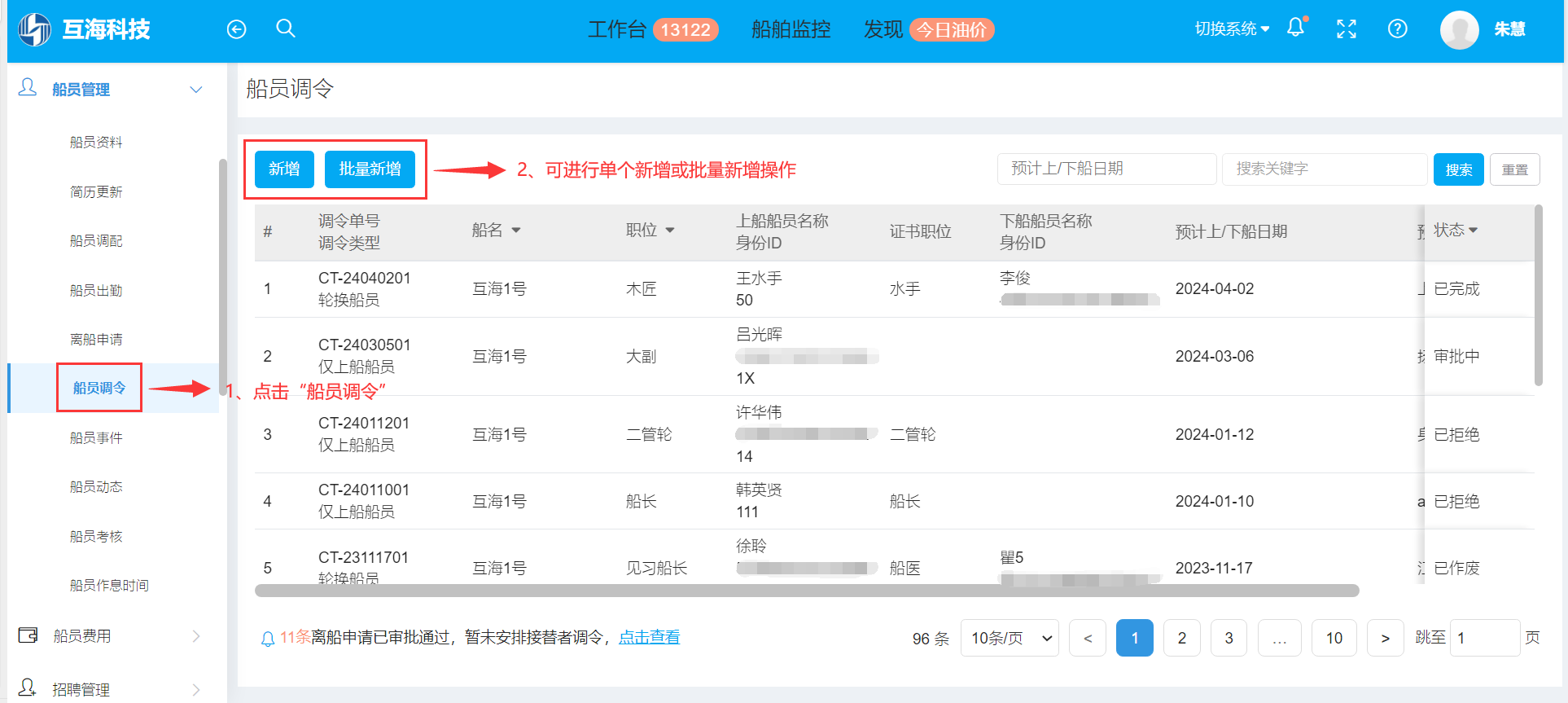Focus the 搜索关键字 input field
Screen dimensions: 1568x703
[1325, 169]
